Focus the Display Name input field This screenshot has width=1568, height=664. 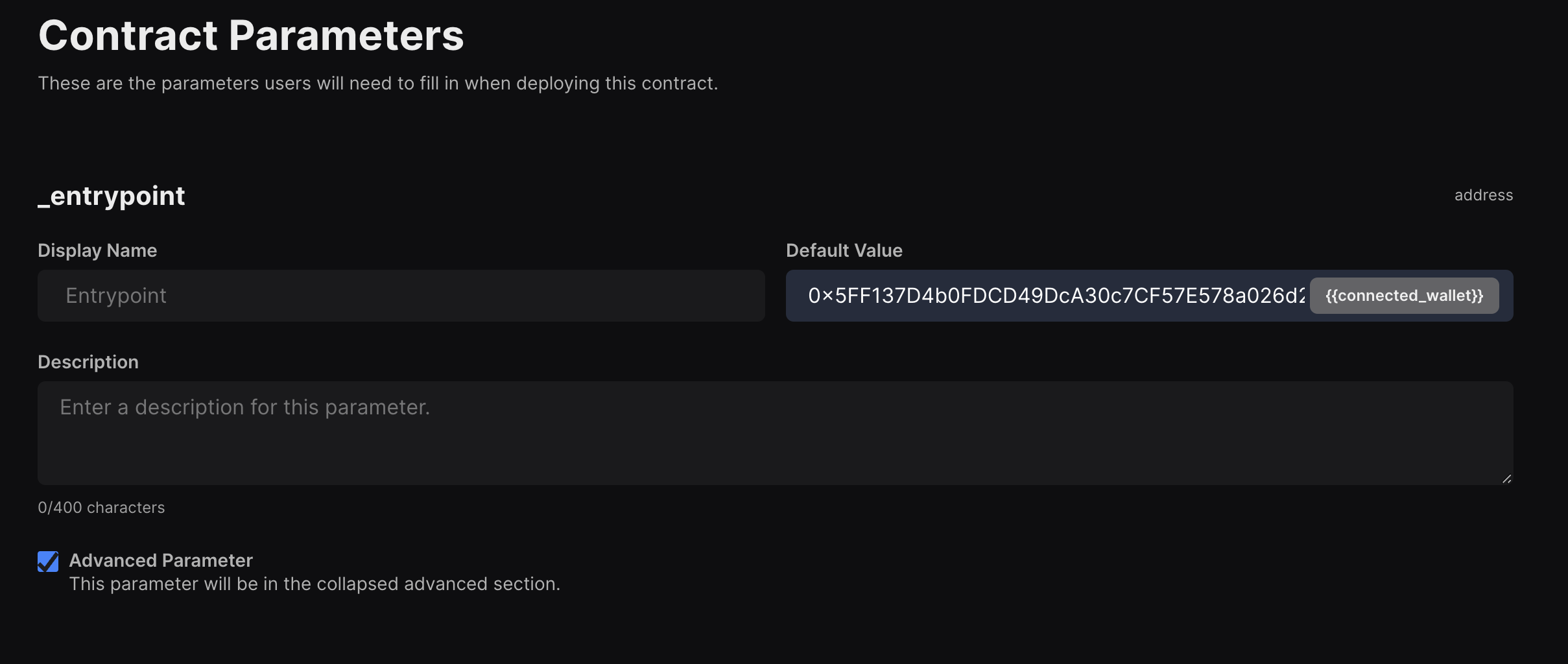click(x=401, y=296)
